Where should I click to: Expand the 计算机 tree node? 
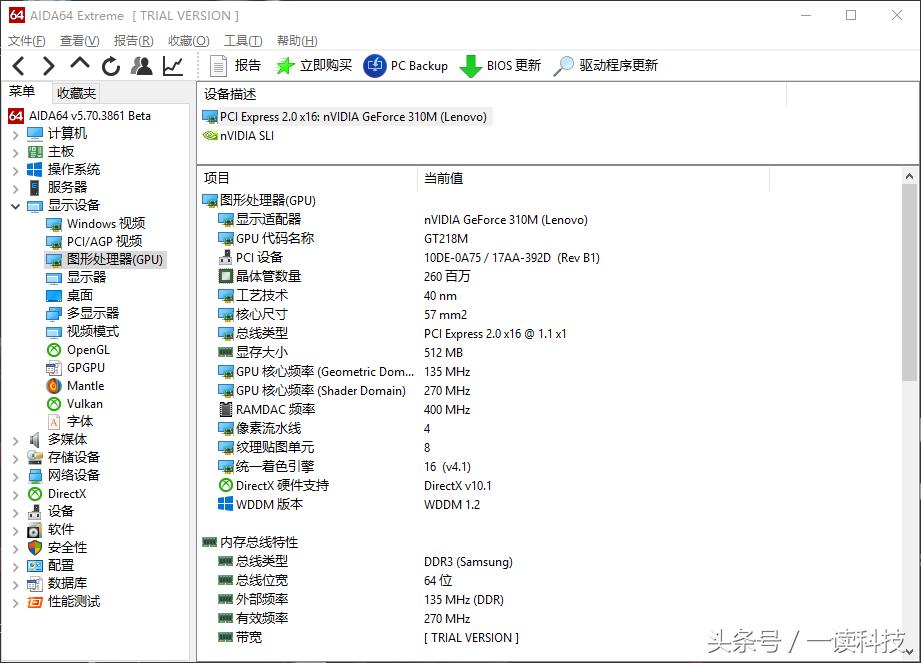tap(18, 133)
